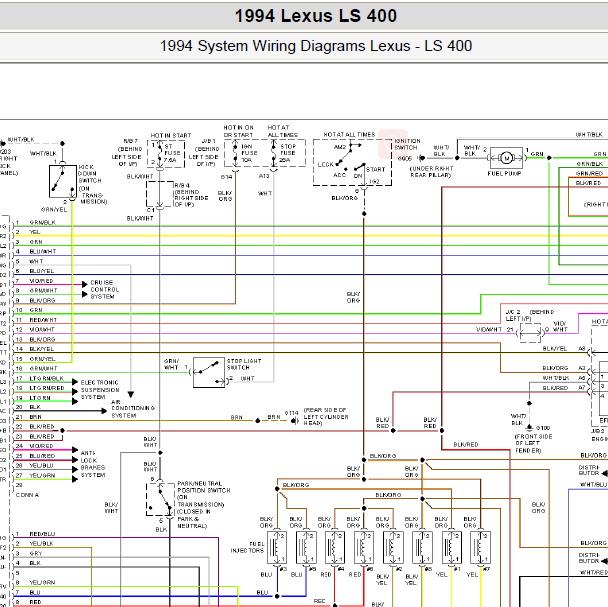Click pin row '25 BLU/RED'
The width and height of the screenshot is (608, 607).
35,456
